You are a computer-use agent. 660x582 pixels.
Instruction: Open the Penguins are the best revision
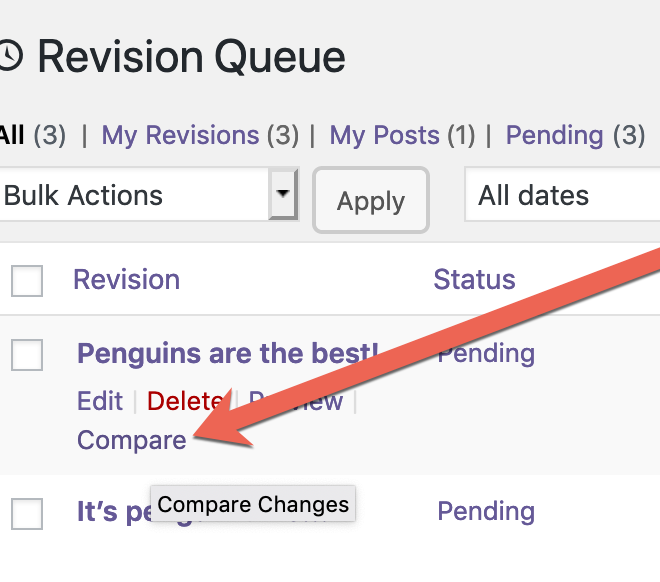coord(228,353)
